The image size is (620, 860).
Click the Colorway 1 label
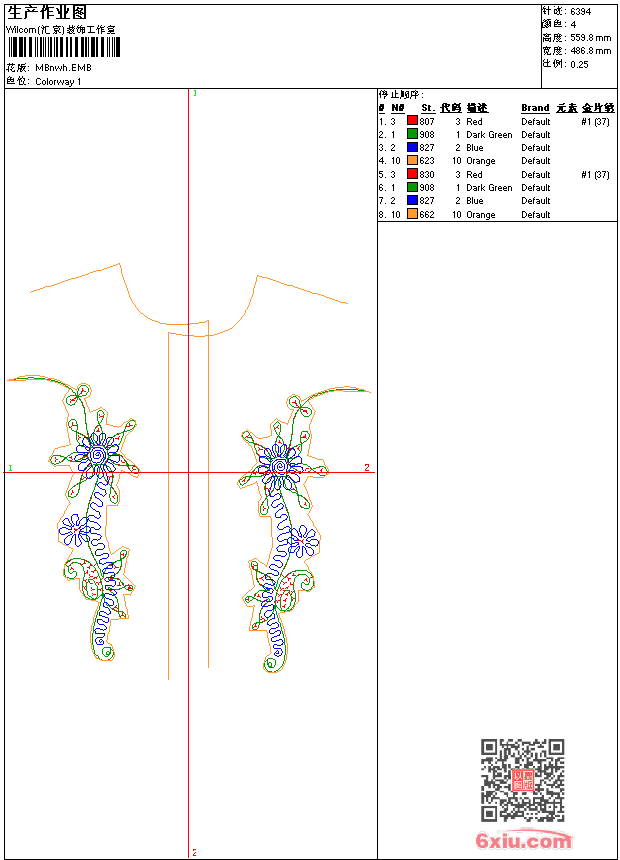pyautogui.click(x=58, y=82)
